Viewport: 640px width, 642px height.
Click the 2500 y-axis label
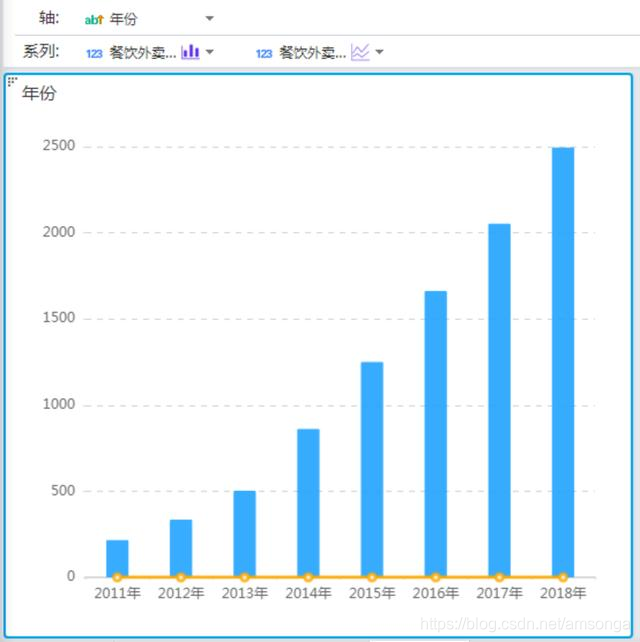(x=59, y=145)
